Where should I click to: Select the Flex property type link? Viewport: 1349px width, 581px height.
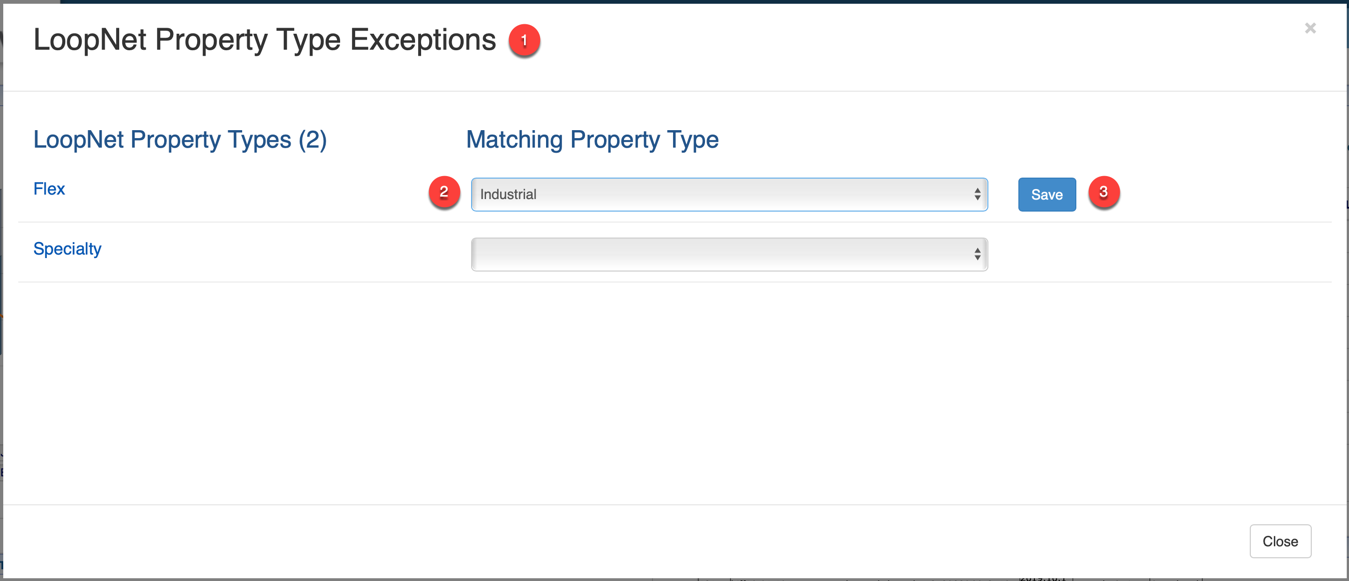tap(49, 189)
